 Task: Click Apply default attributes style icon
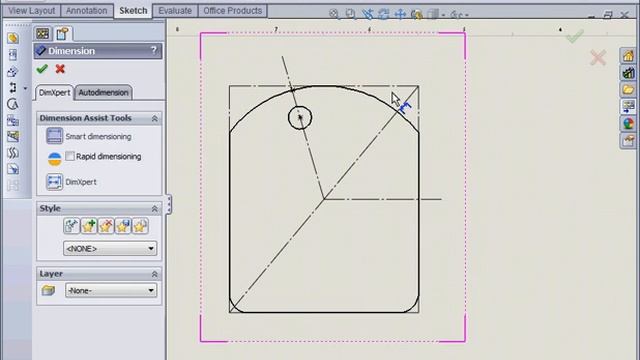pyautogui.click(x=71, y=226)
